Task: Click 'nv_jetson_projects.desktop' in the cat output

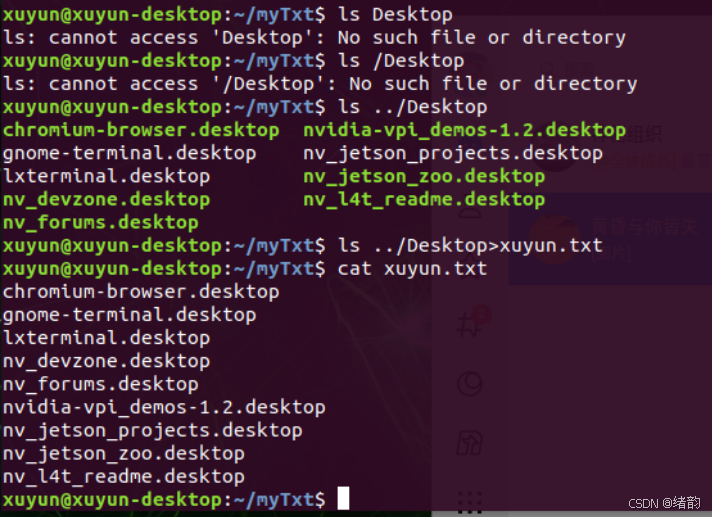Action: (153, 431)
